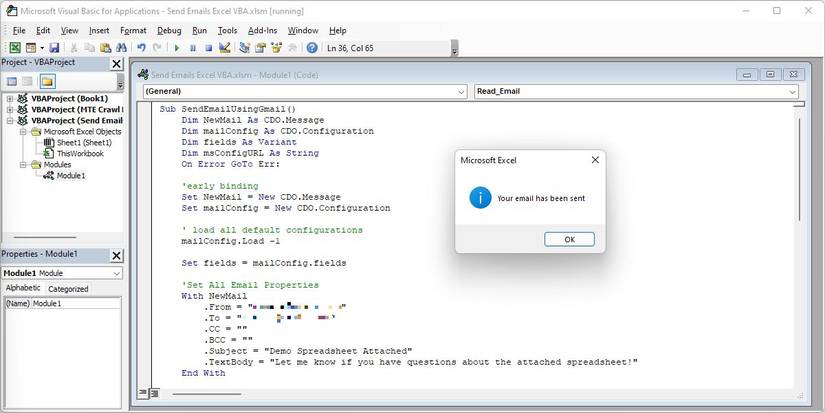Undo the last action using the toolbar
825x413 pixels.
(x=141, y=48)
